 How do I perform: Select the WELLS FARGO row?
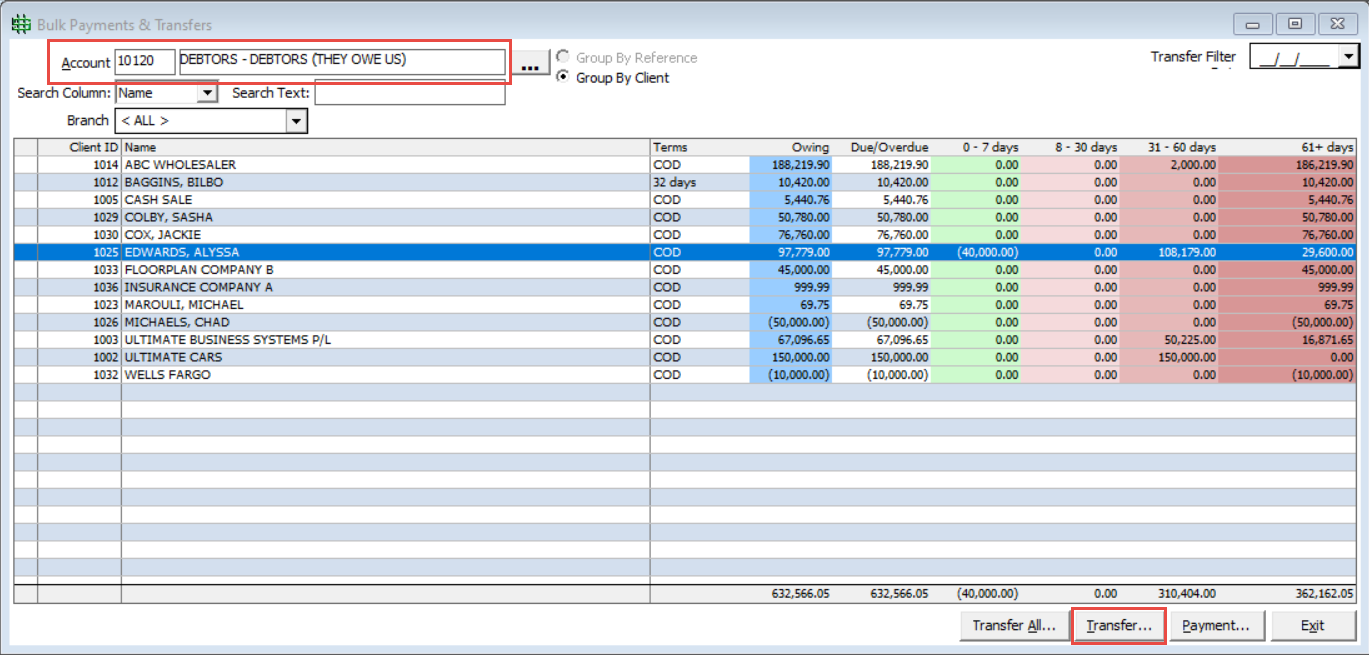pyautogui.click(x=385, y=375)
